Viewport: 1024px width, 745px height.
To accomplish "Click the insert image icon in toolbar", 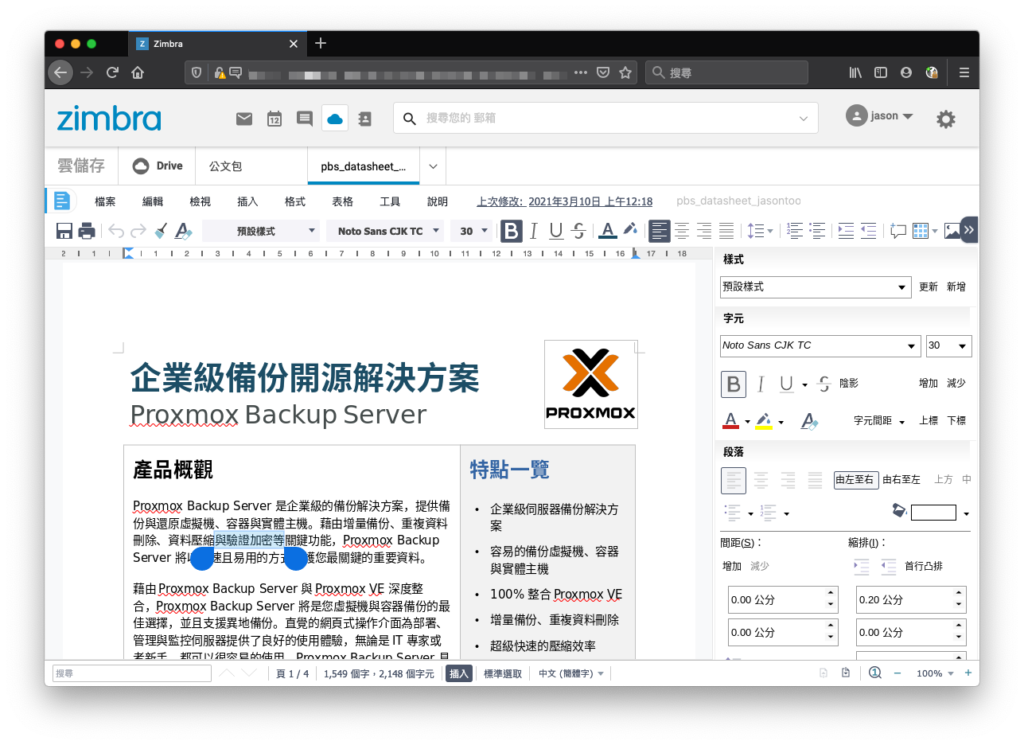I will pyautogui.click(x=952, y=230).
